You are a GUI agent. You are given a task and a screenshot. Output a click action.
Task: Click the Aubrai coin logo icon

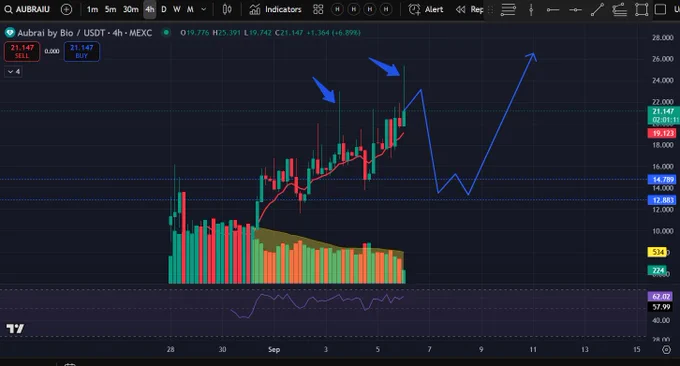click(10, 33)
